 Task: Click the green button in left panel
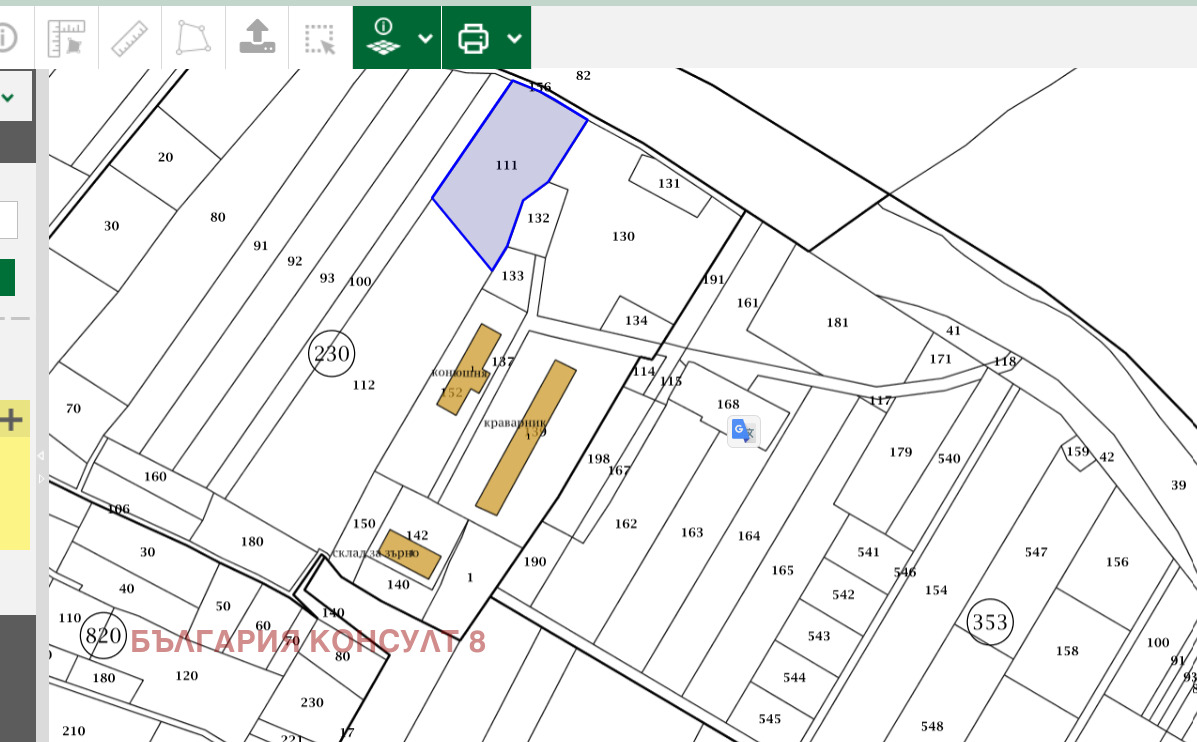(7, 277)
